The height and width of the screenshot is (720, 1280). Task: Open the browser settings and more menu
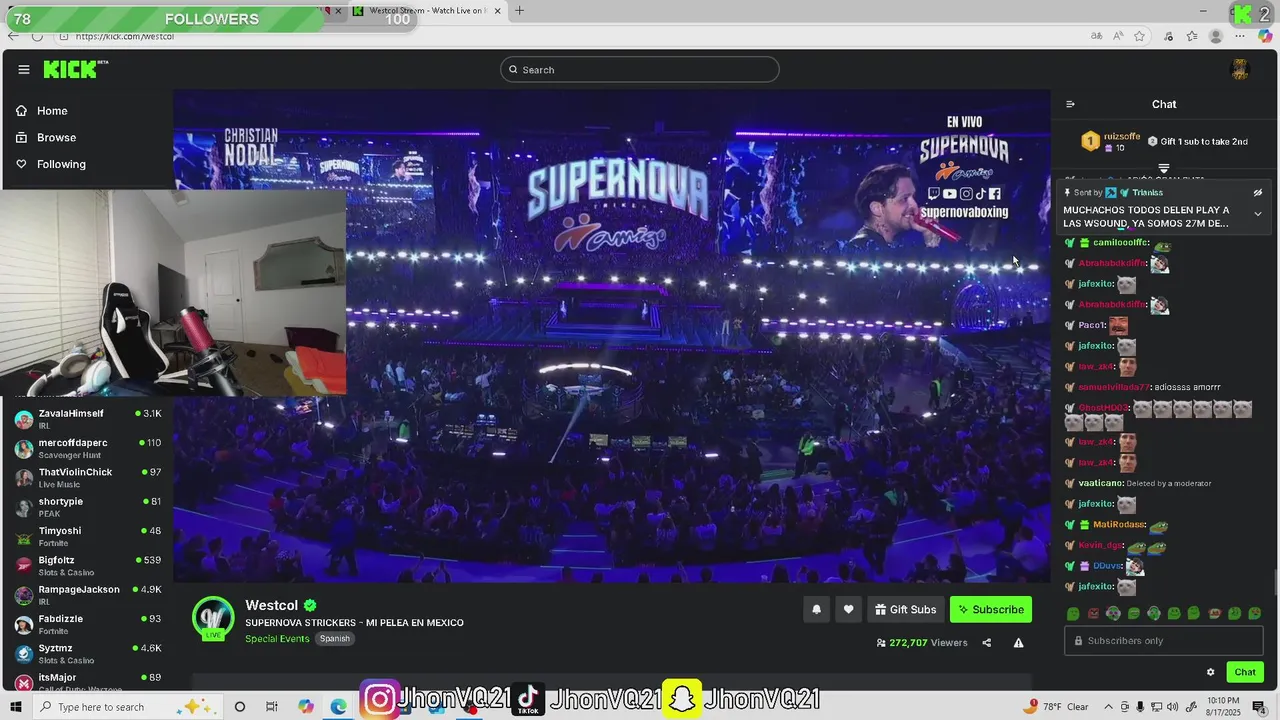pos(1240,36)
